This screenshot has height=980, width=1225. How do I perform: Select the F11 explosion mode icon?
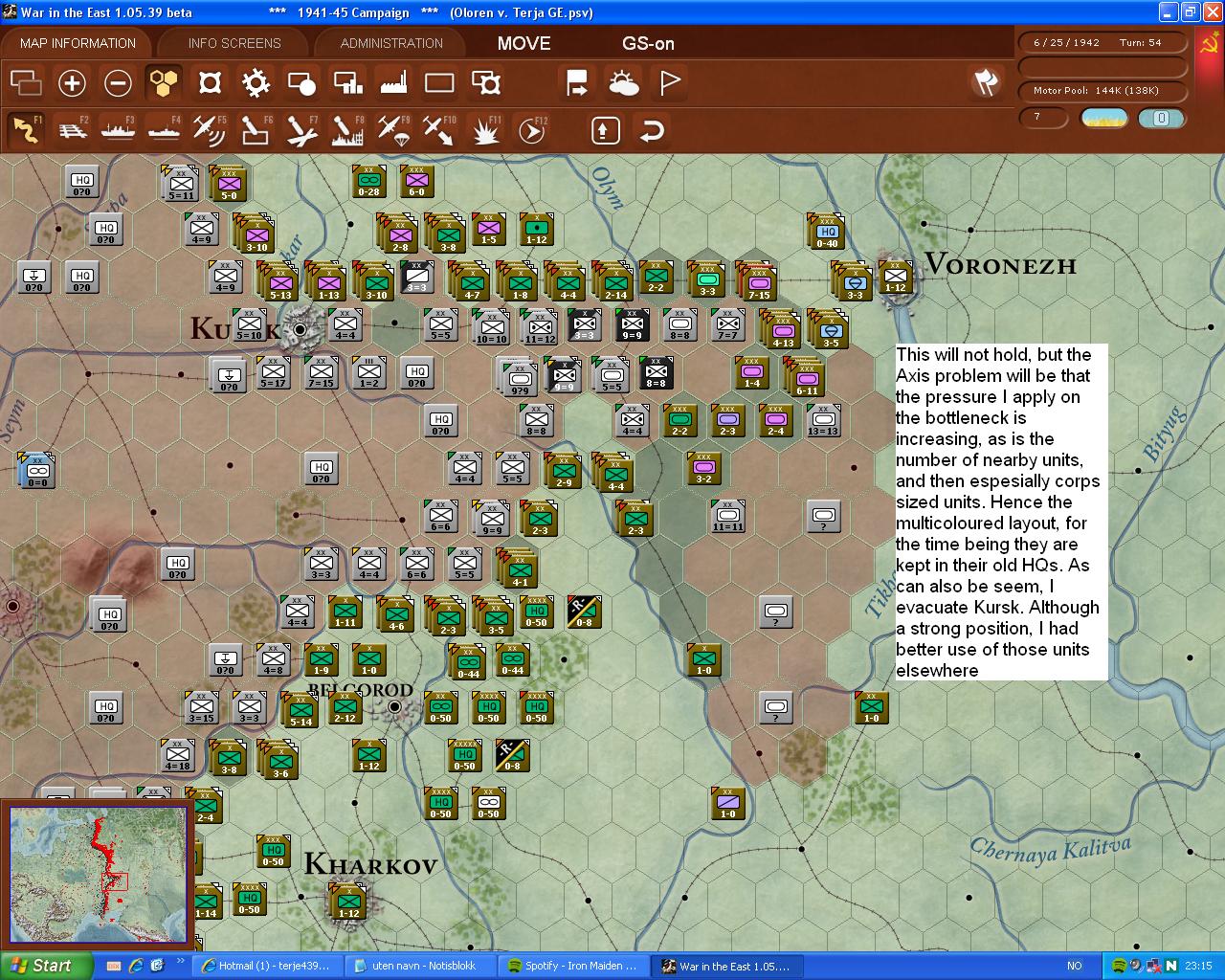485,129
